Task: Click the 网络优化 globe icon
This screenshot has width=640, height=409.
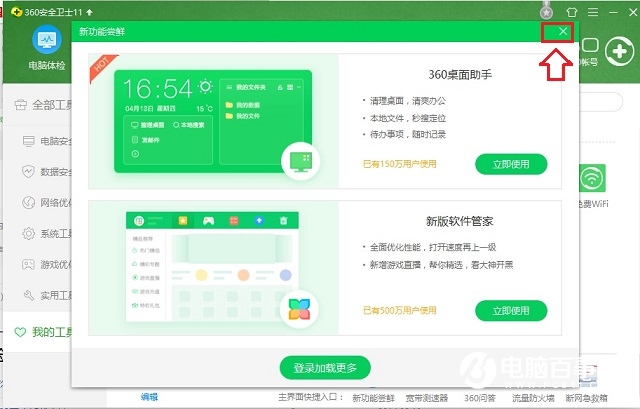Action: pos(28,202)
